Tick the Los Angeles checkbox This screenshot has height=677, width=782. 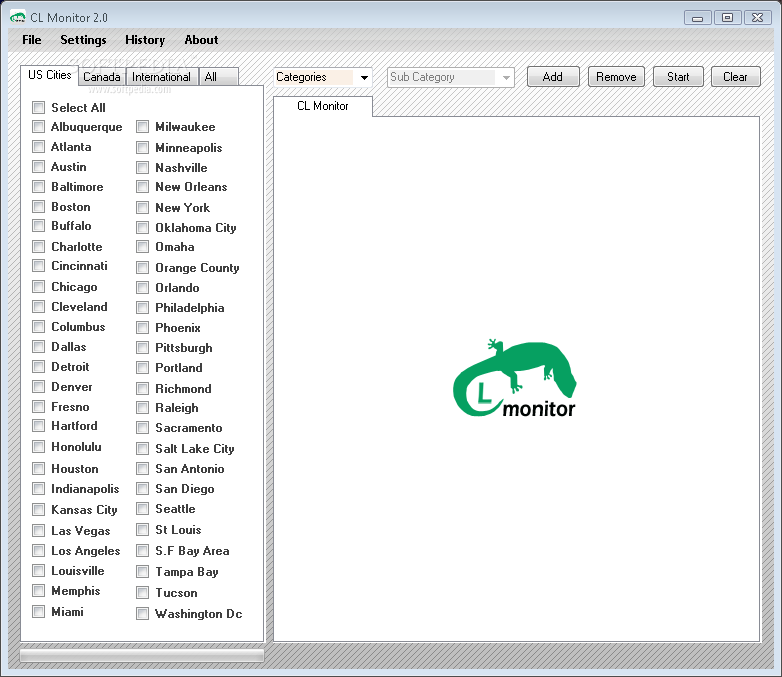[x=38, y=550]
